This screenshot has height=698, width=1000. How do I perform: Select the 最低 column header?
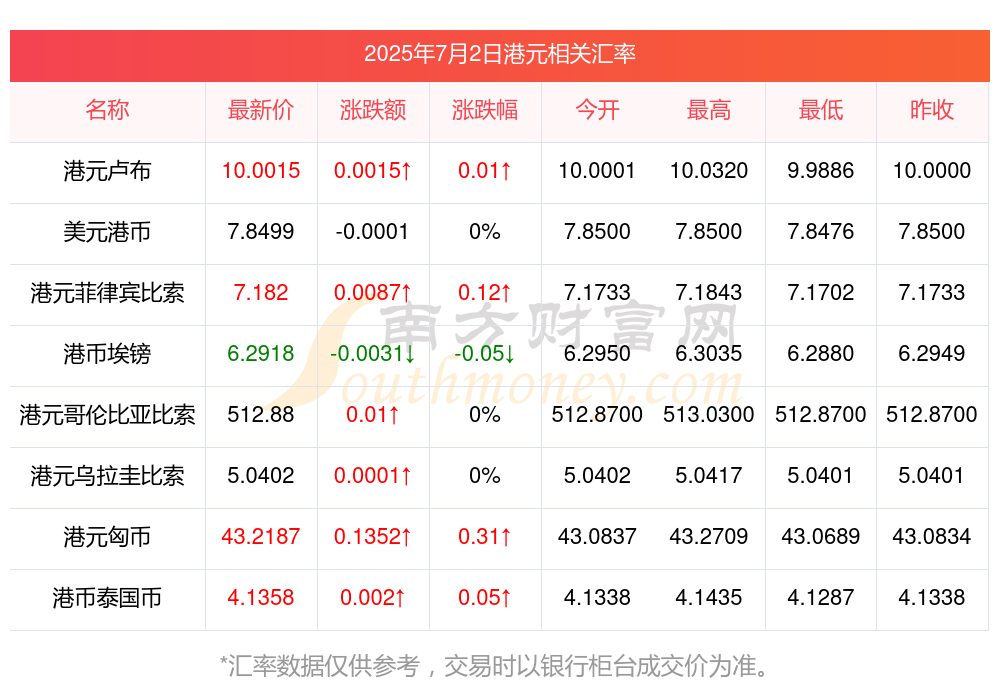click(x=821, y=110)
